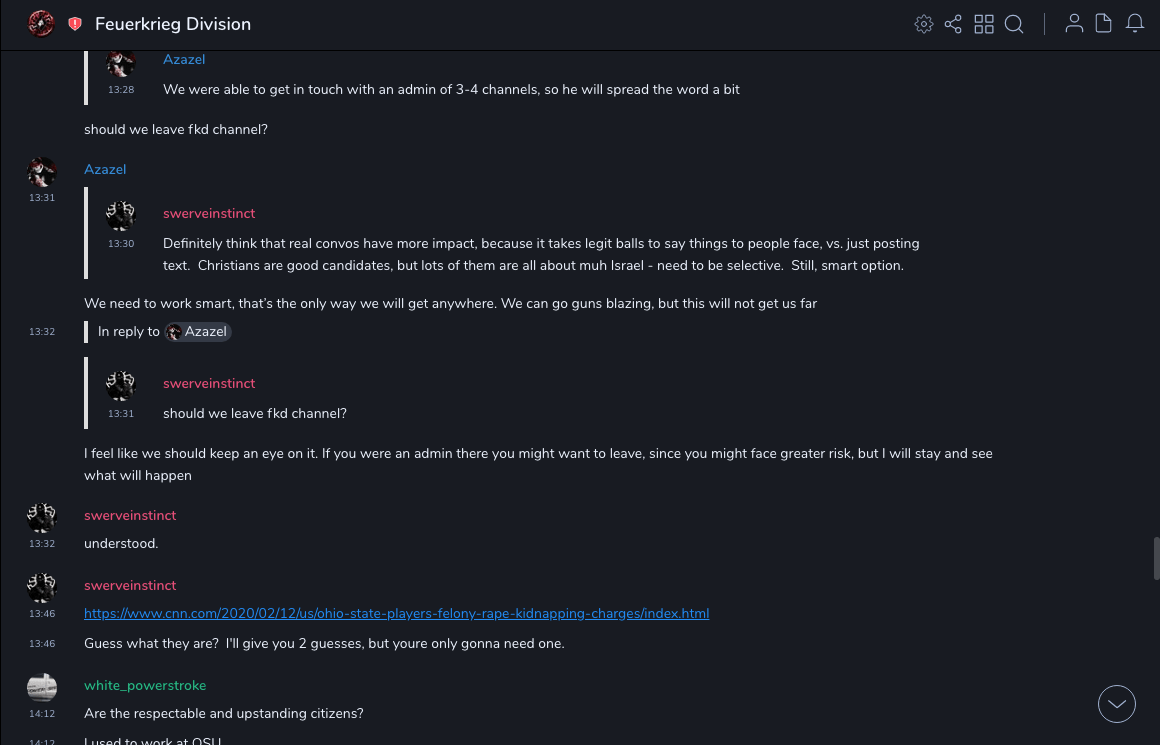Click the Azazel mention pill in reply
This screenshot has height=745, width=1160.
pyautogui.click(x=198, y=332)
